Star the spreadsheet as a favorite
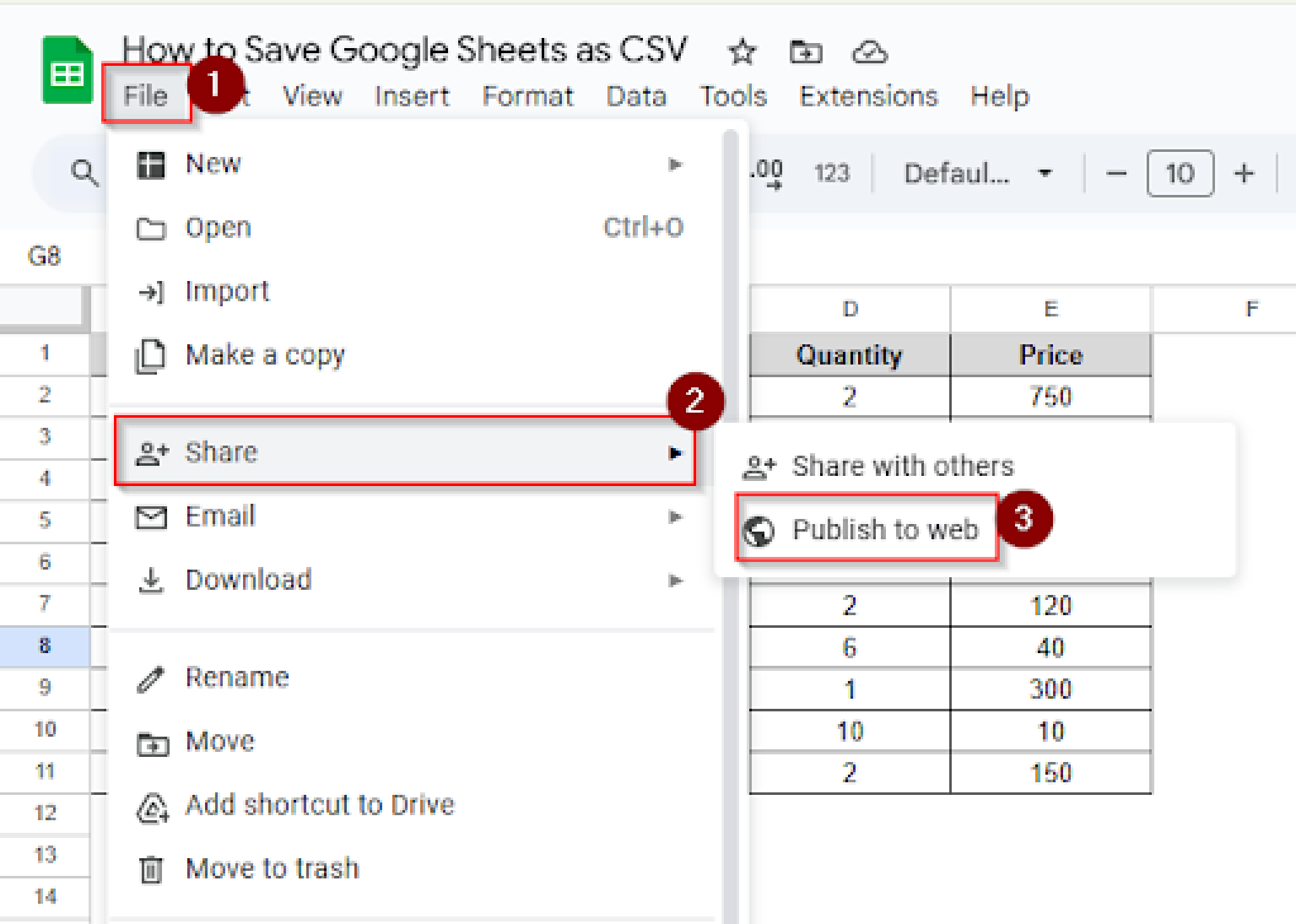Screen dimensions: 1296x924 click(x=742, y=52)
